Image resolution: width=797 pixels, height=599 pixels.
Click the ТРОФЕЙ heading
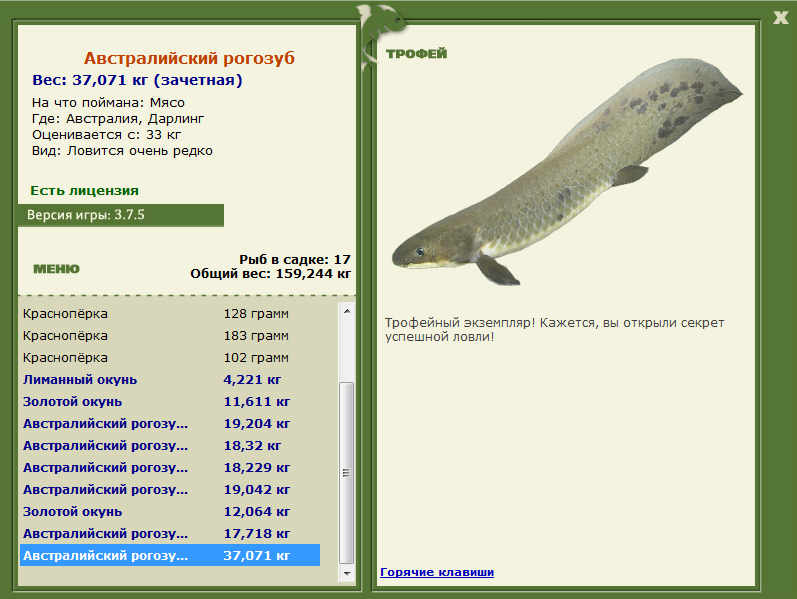coord(416,53)
